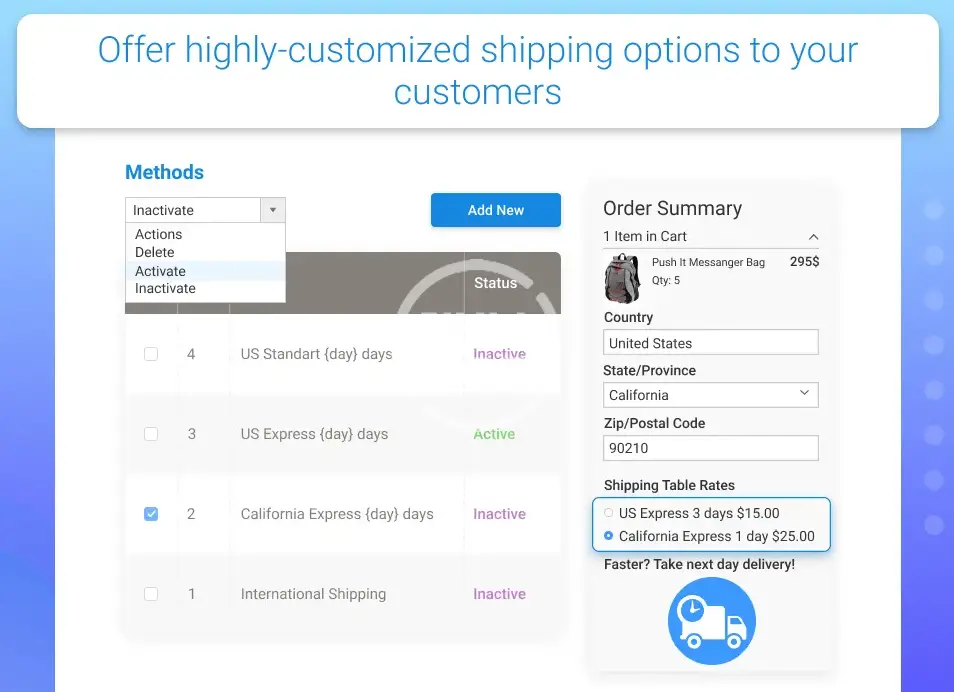Viewport: 954px width, 692px height.
Task: Select US Express 3 days $15.00 radio
Action: coord(609,513)
